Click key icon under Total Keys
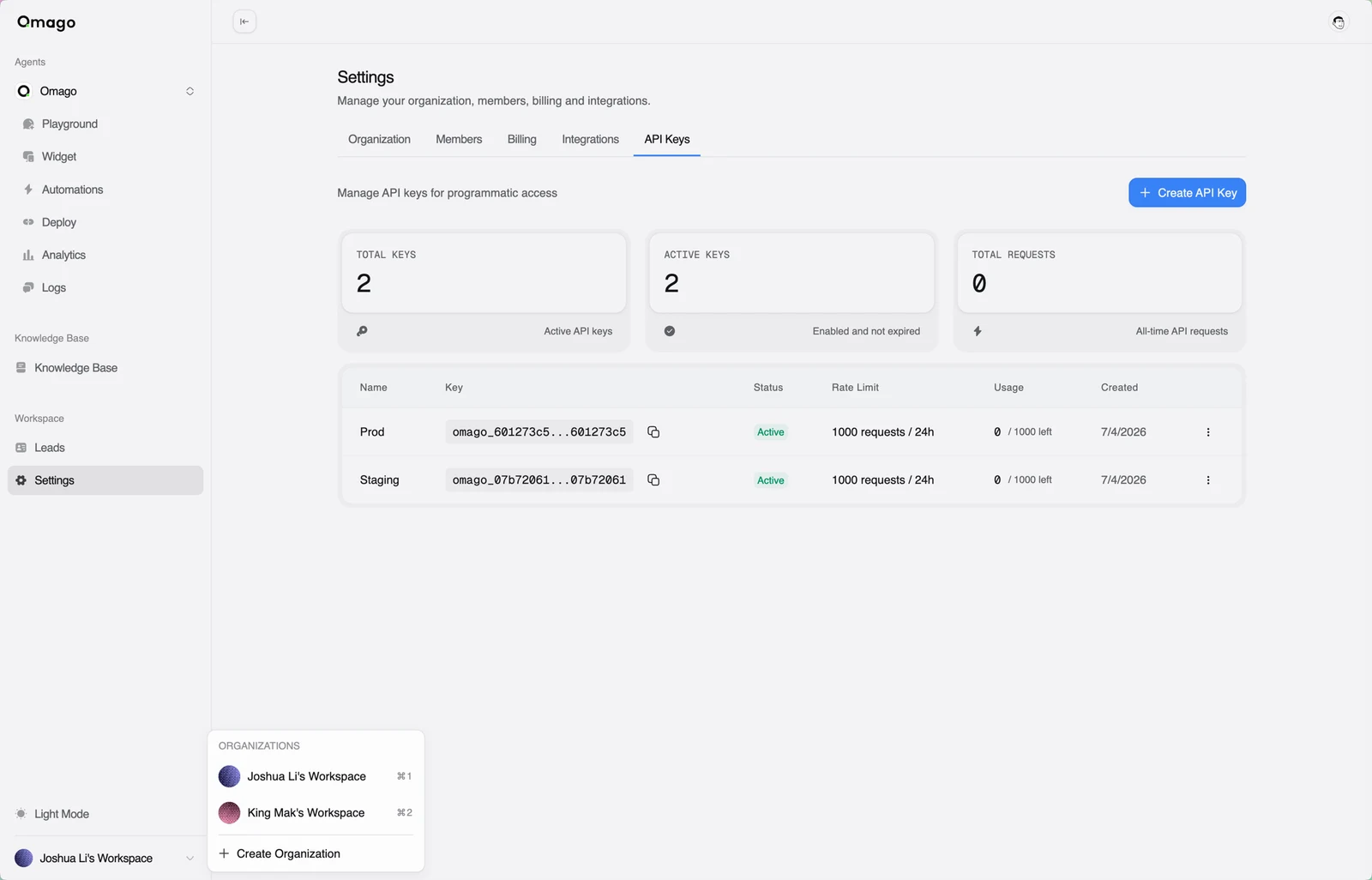This screenshot has width=1372, height=880. click(x=362, y=331)
